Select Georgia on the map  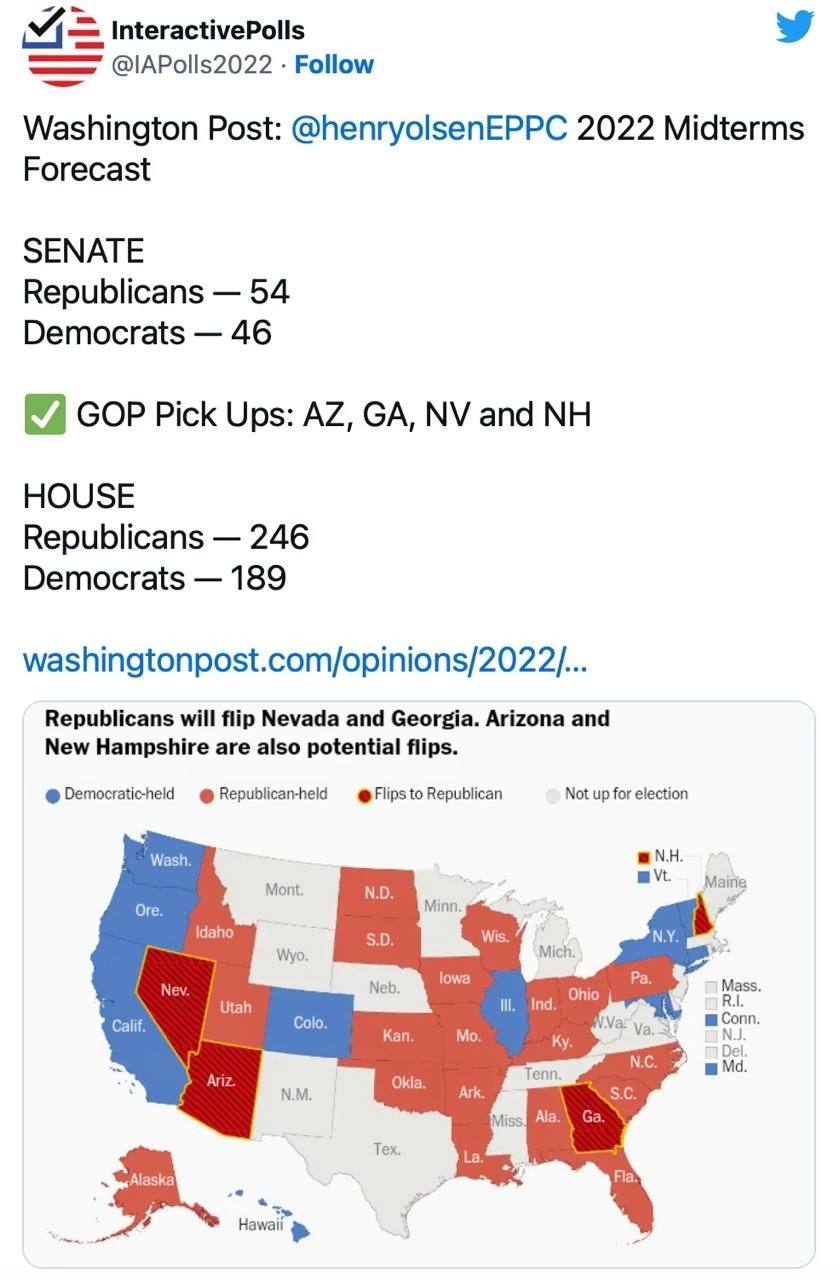[x=592, y=1118]
